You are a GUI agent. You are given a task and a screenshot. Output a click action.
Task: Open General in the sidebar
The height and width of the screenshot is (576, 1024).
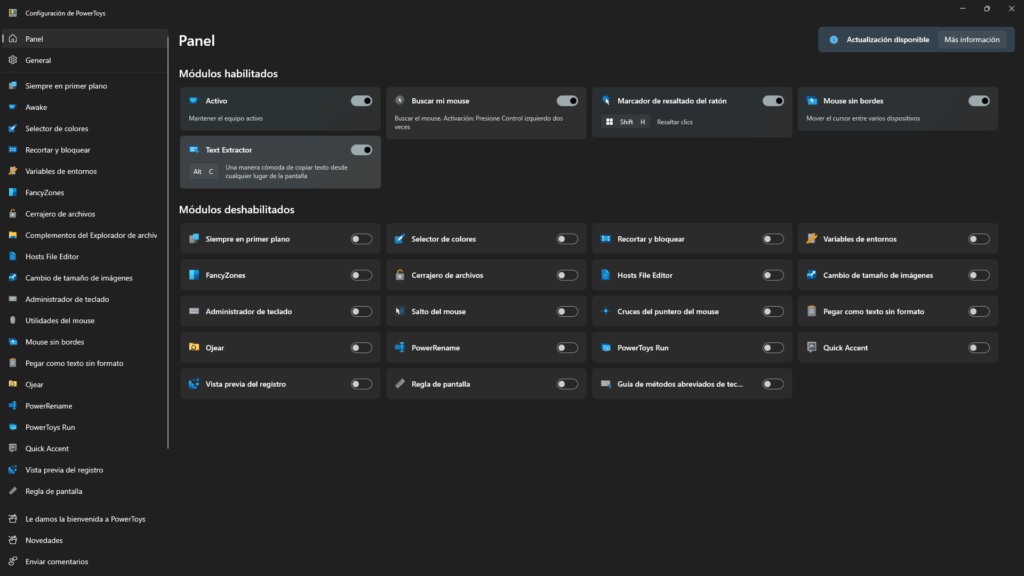click(x=84, y=60)
